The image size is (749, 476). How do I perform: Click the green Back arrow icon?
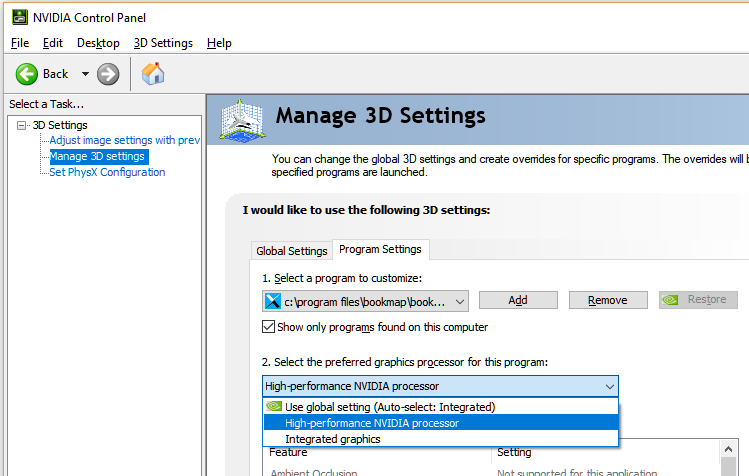(27, 74)
